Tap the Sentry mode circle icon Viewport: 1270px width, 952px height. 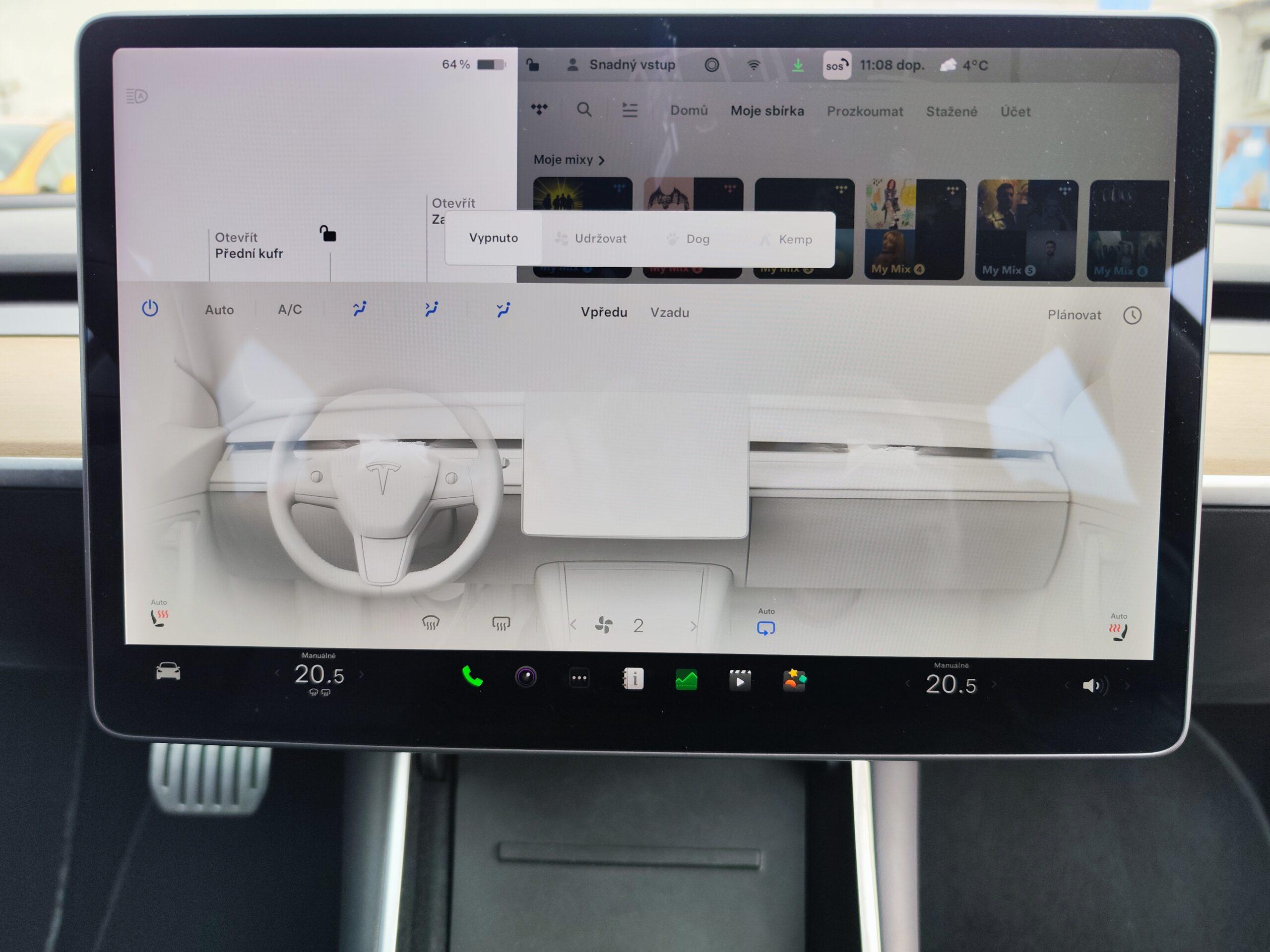pos(711,65)
